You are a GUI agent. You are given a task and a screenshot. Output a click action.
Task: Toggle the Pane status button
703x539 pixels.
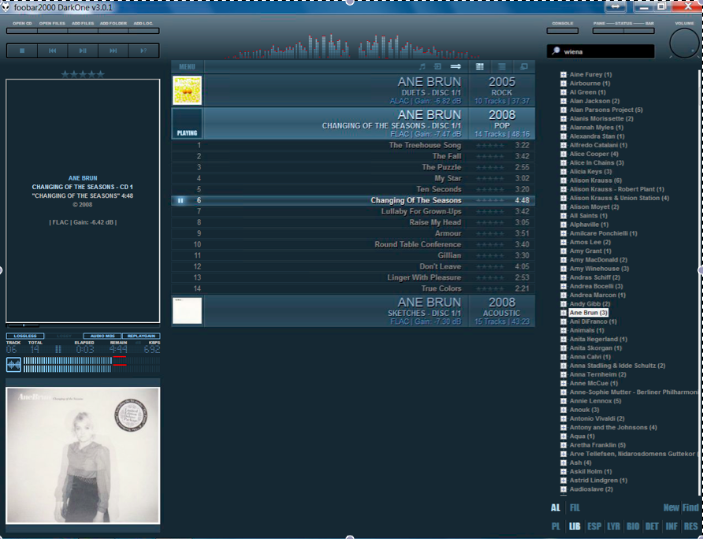pyautogui.click(x=608, y=30)
